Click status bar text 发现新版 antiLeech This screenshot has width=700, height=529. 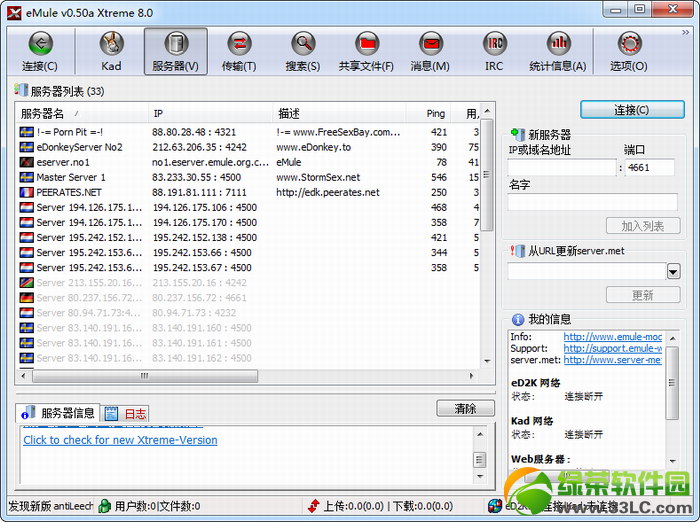pos(50,506)
